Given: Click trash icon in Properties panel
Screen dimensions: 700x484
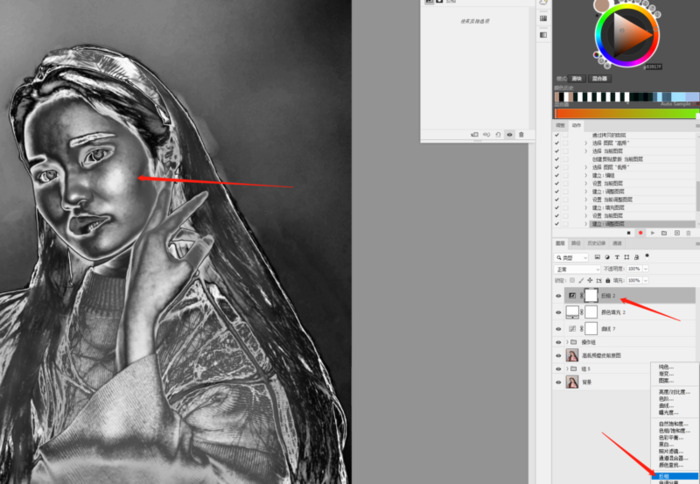Looking at the screenshot, I should 522,134.
